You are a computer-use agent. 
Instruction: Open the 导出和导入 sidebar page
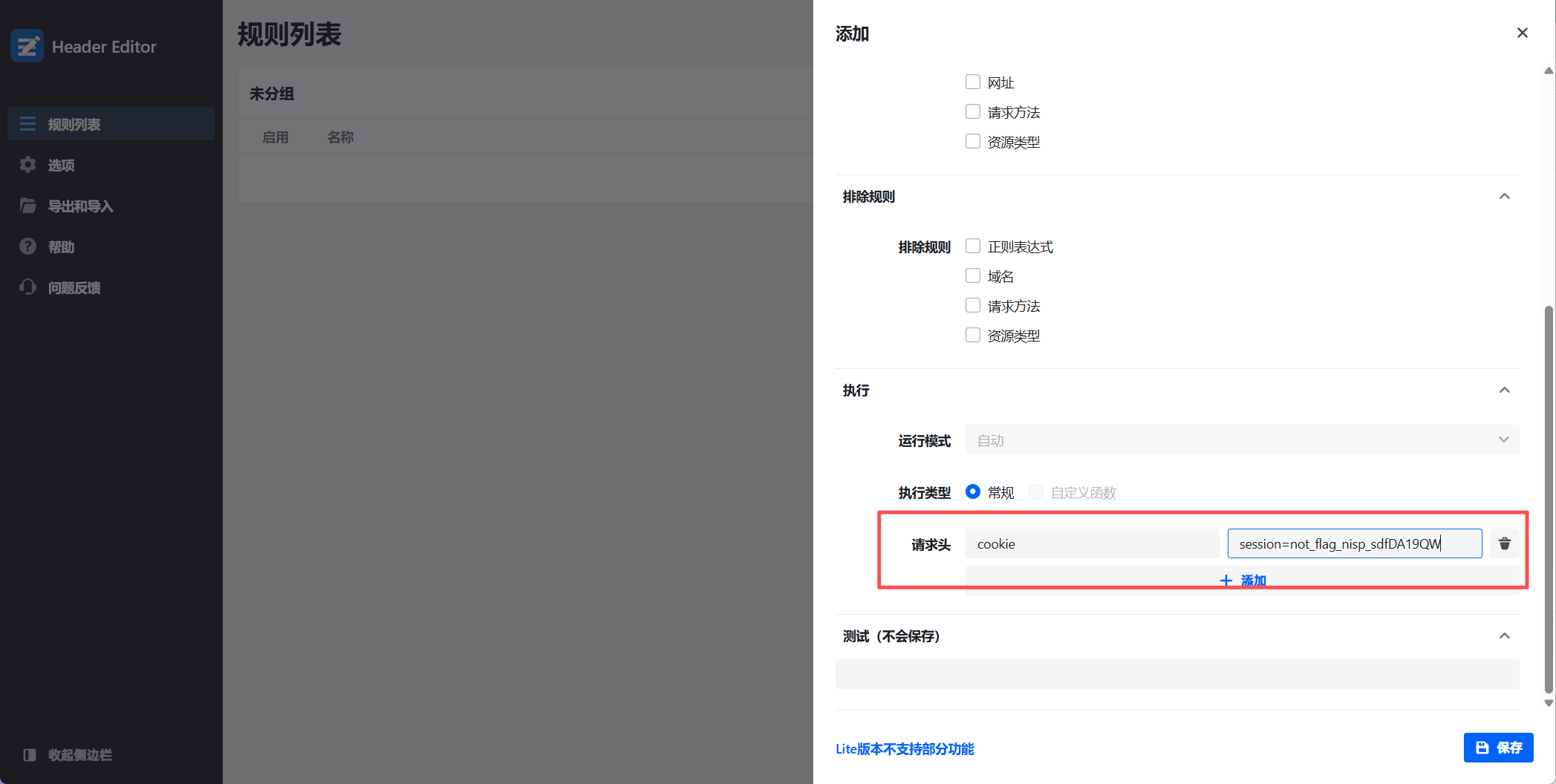click(x=79, y=206)
